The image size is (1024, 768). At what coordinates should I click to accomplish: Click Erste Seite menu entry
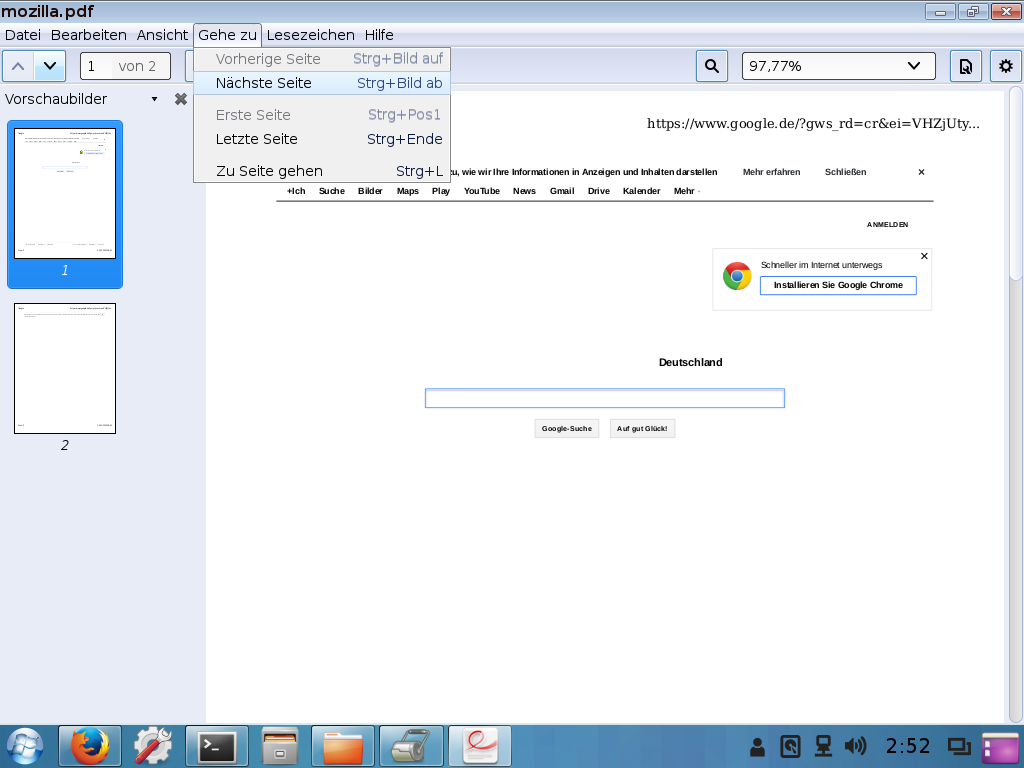point(322,115)
